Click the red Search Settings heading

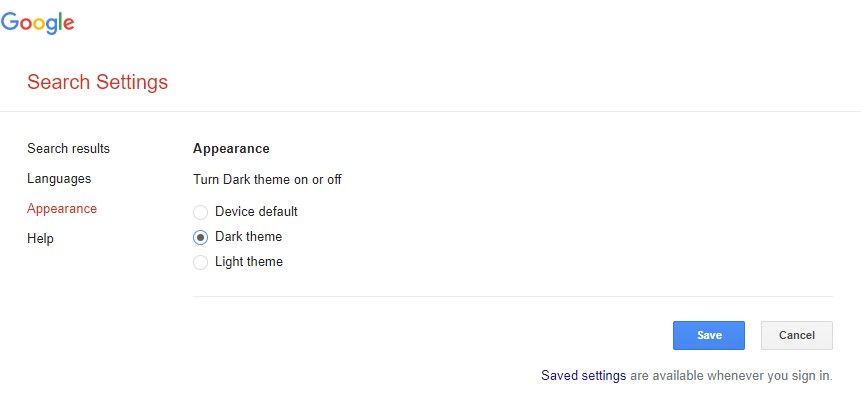98,82
